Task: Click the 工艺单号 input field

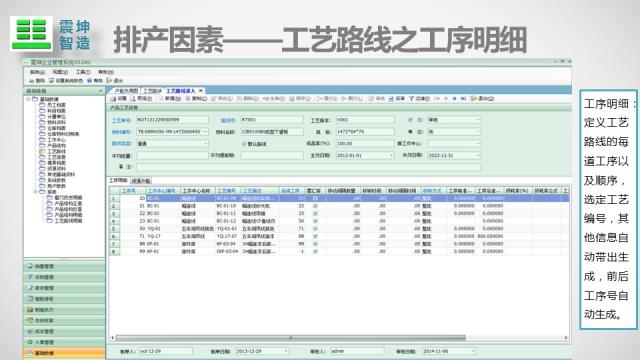Action: (172, 120)
